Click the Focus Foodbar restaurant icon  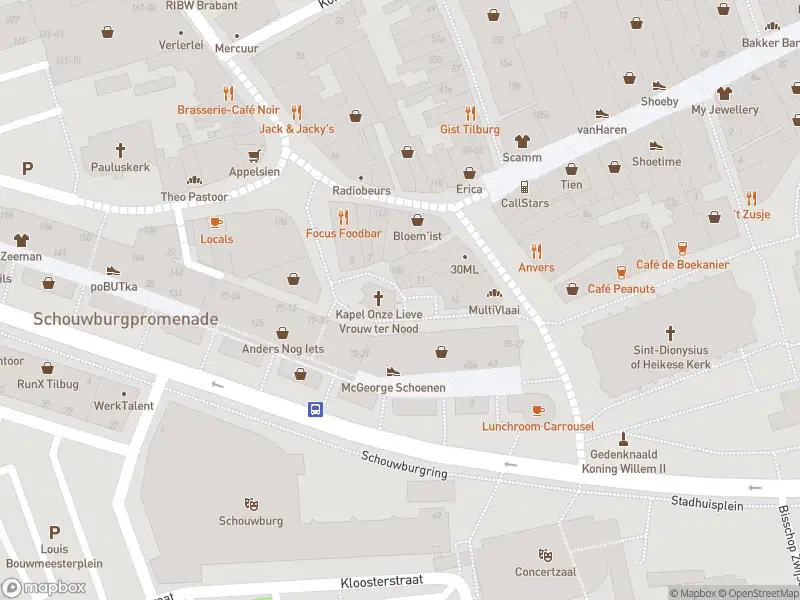(x=343, y=217)
